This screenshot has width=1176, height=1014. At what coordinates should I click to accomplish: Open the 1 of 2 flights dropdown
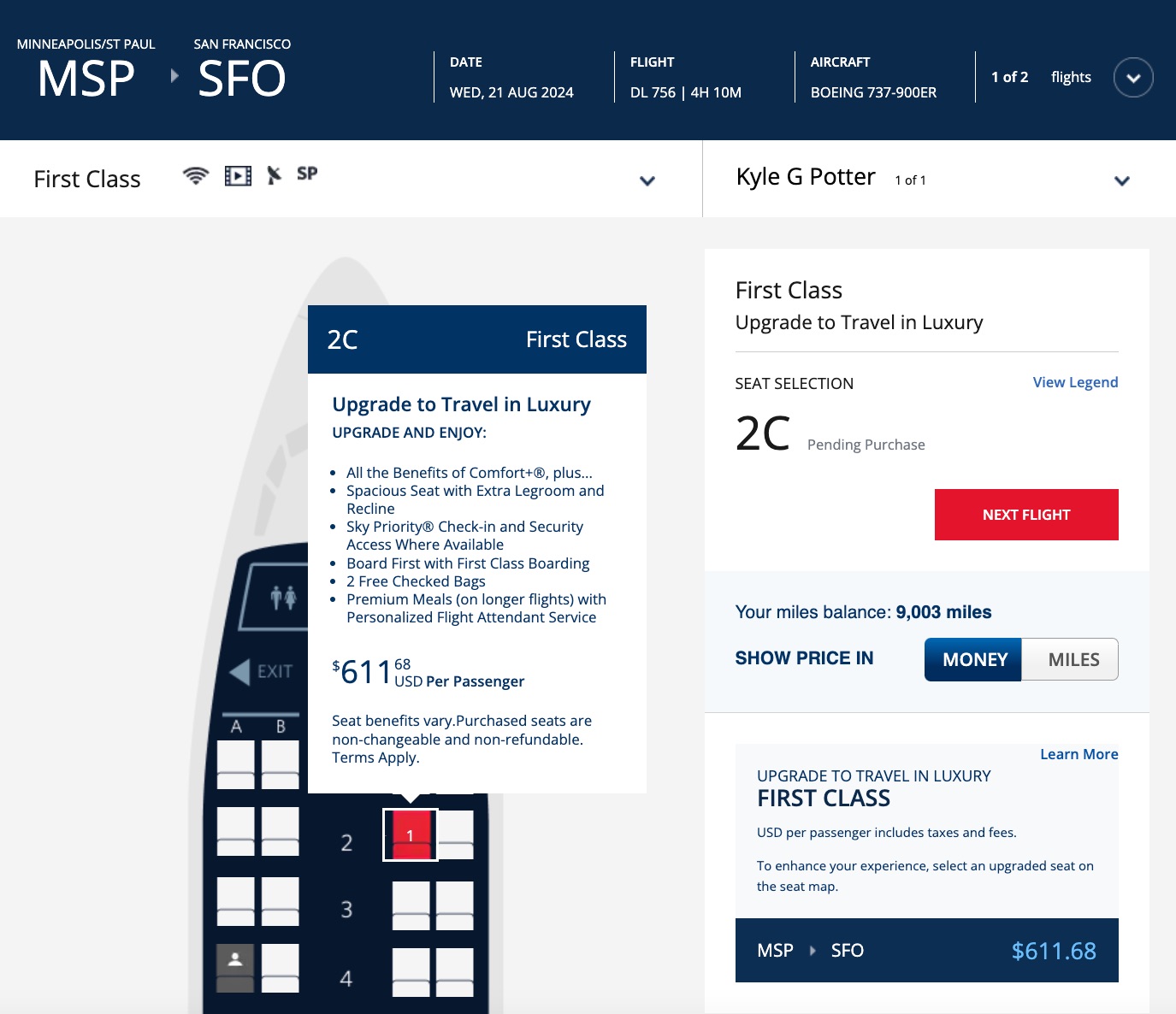click(1133, 77)
